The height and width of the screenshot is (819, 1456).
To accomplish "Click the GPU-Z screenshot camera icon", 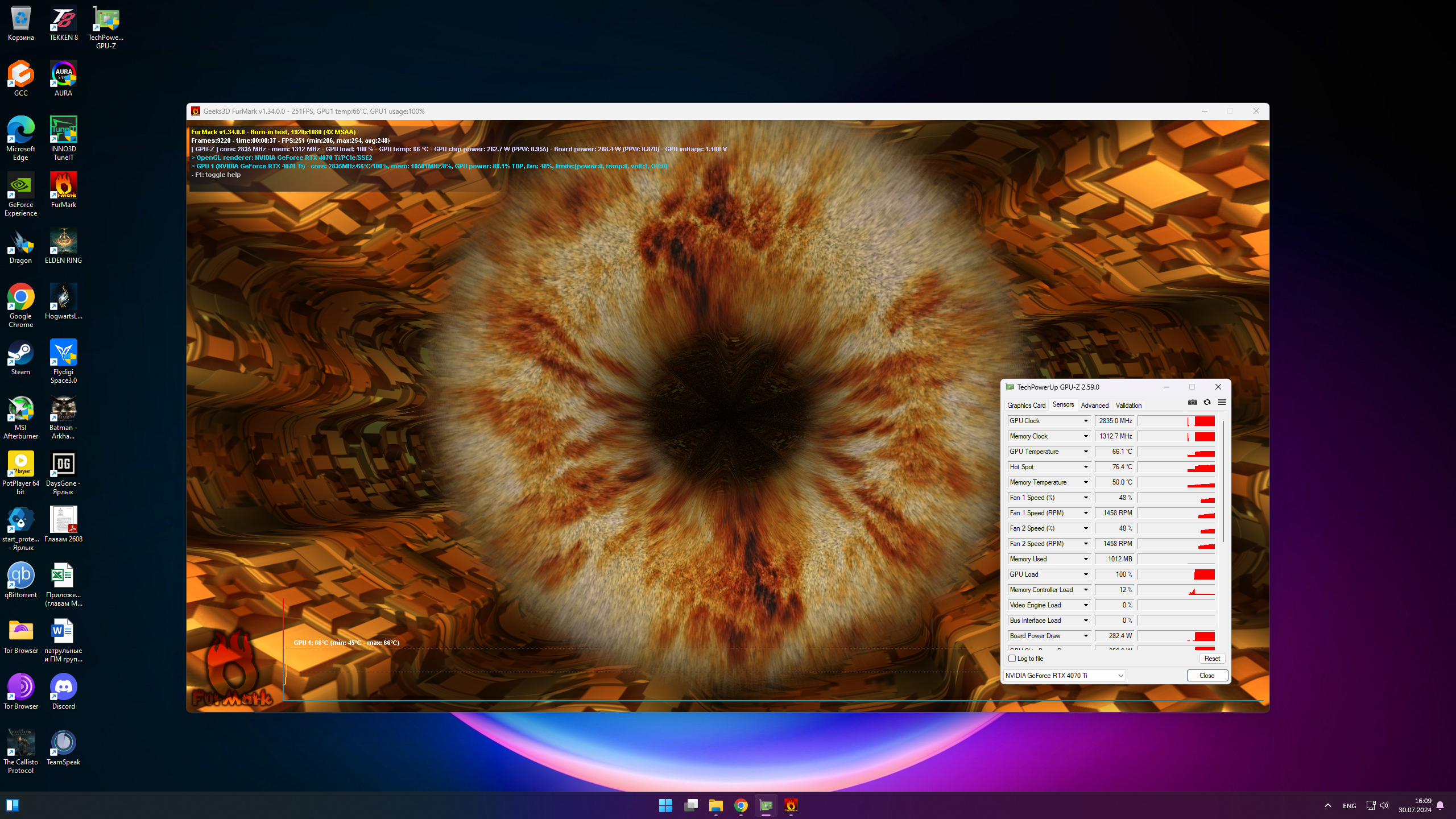I will tap(1193, 402).
